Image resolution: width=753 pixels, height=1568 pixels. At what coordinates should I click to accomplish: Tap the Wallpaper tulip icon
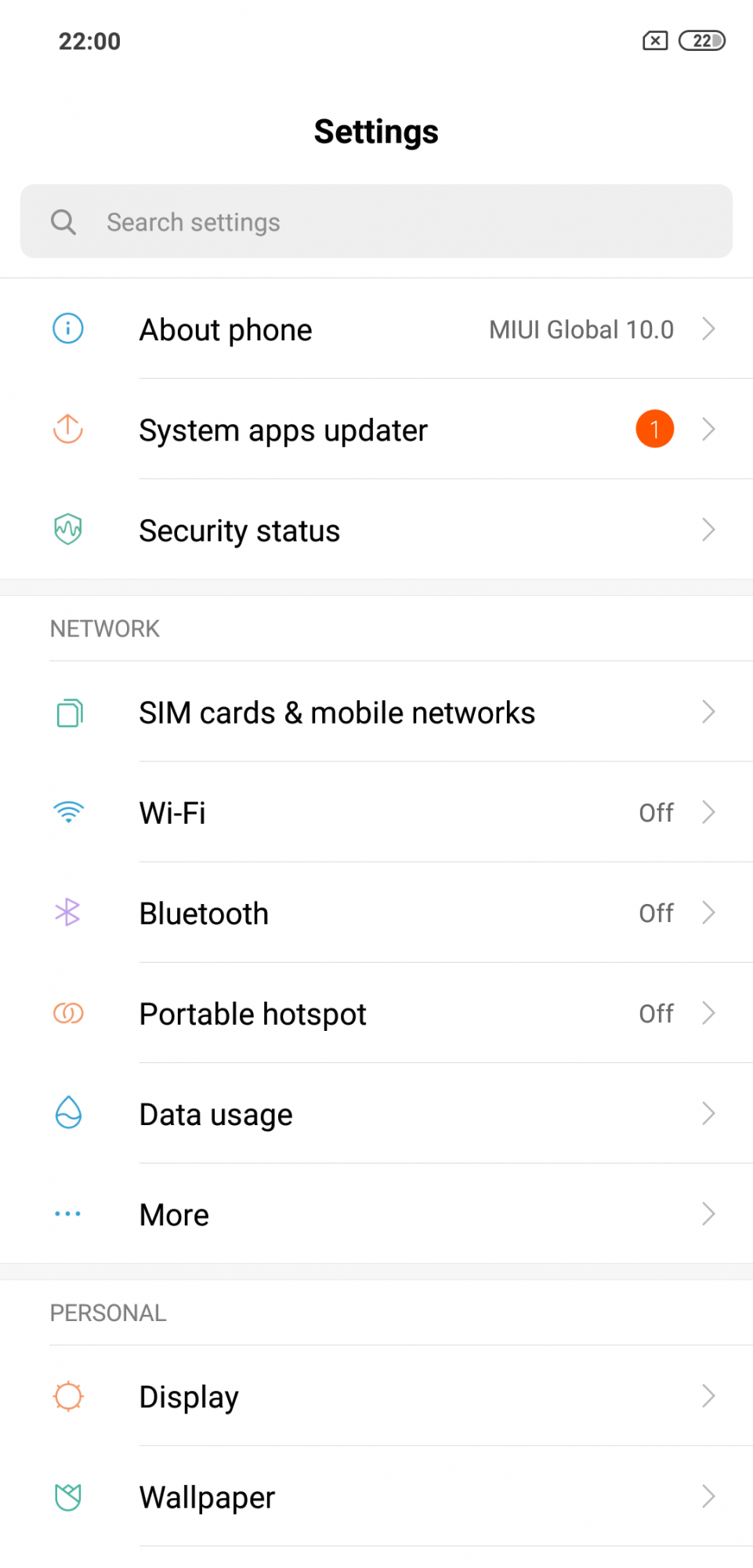(68, 1497)
